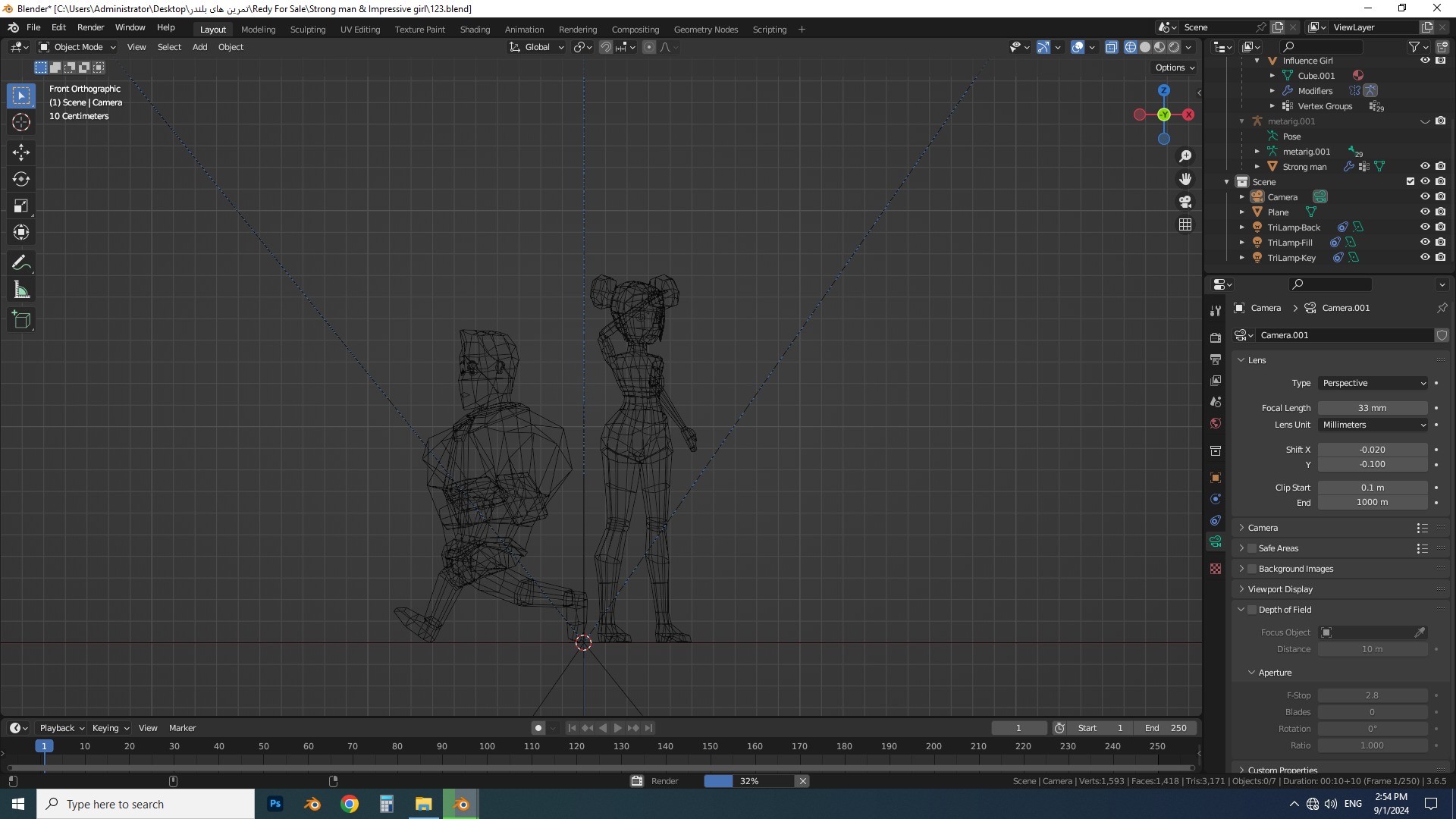
Task: Hide TriLamp-Fill in viewport
Action: coord(1425,243)
